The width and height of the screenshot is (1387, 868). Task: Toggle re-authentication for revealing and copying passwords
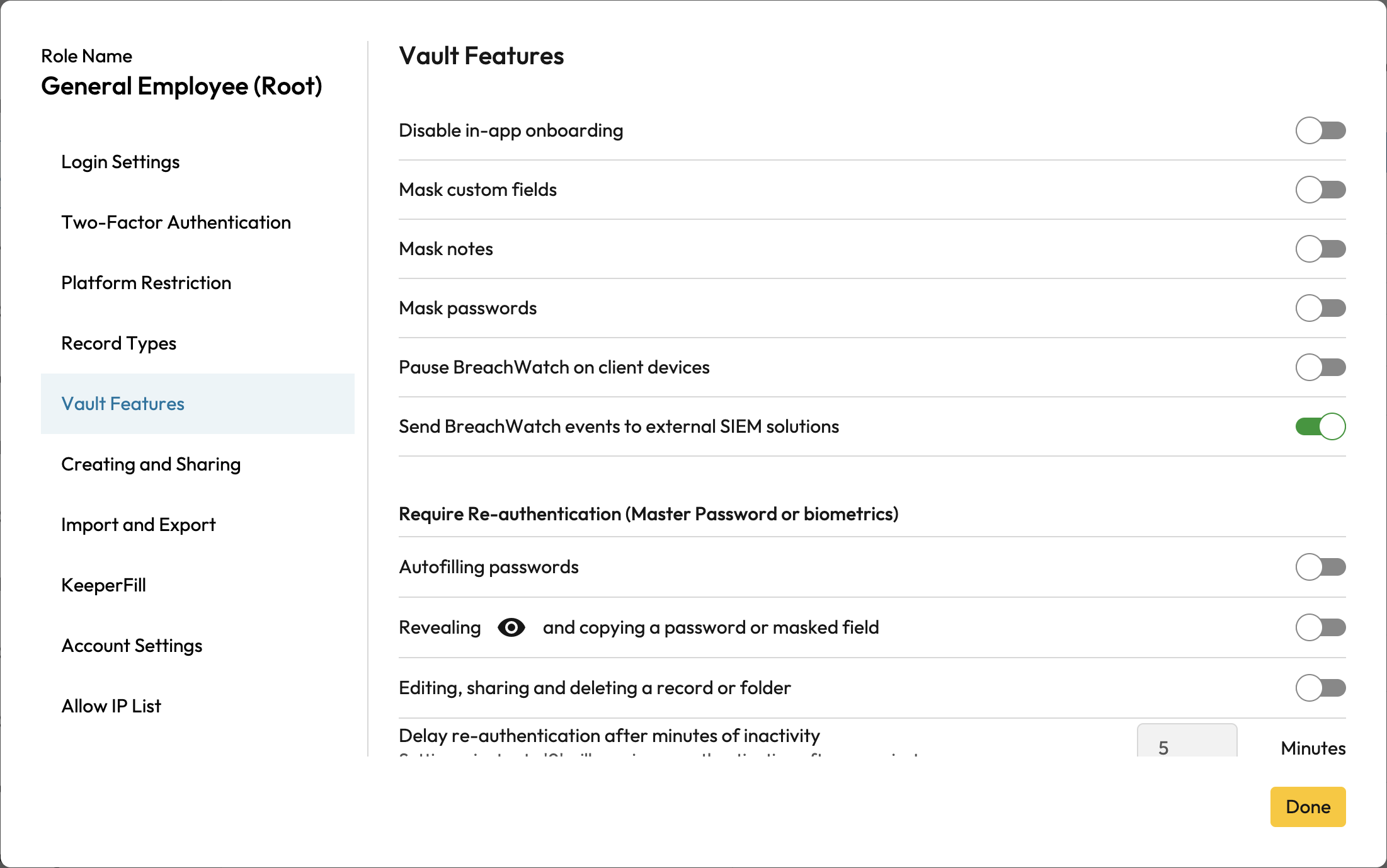pos(1320,627)
